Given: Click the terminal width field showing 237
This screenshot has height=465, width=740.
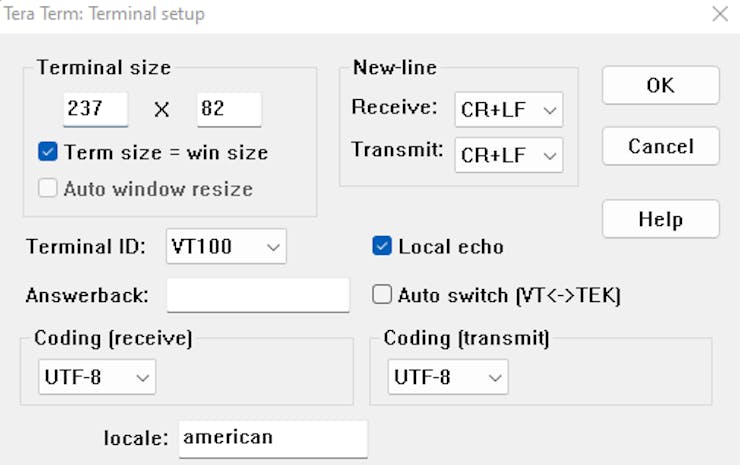Looking at the screenshot, I should 95,109.
